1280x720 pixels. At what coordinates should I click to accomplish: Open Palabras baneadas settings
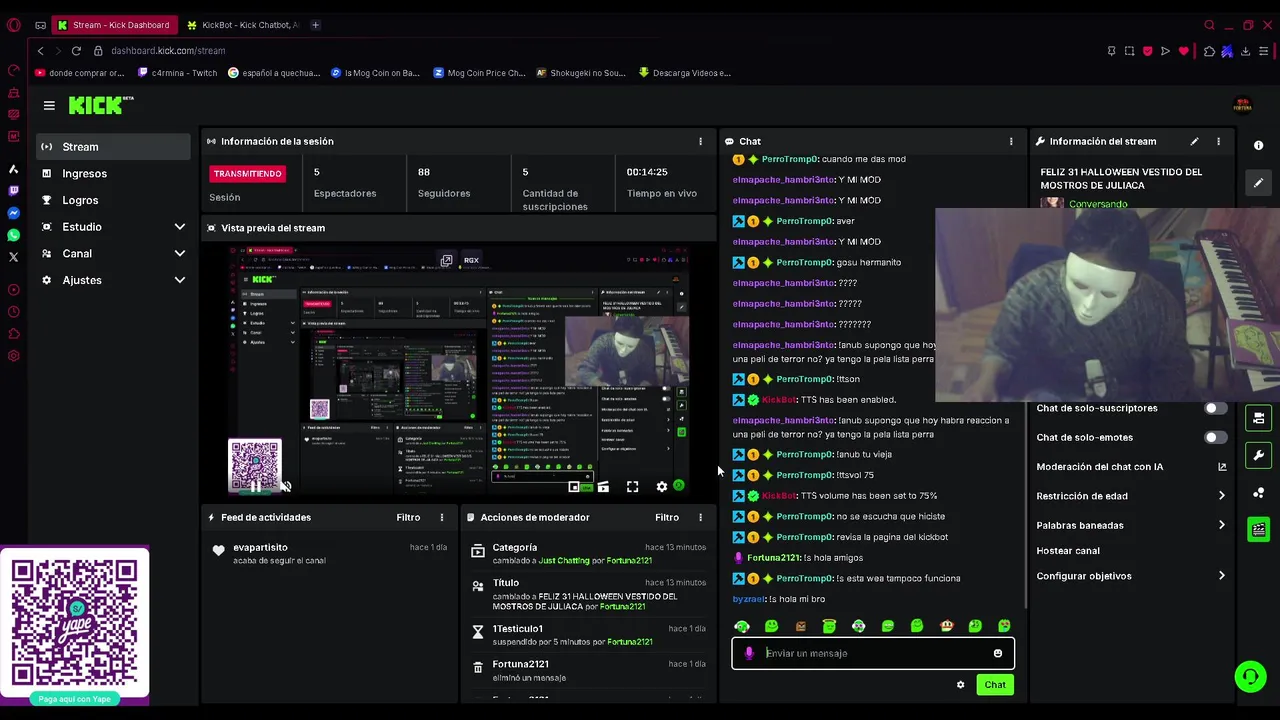pos(1131,525)
